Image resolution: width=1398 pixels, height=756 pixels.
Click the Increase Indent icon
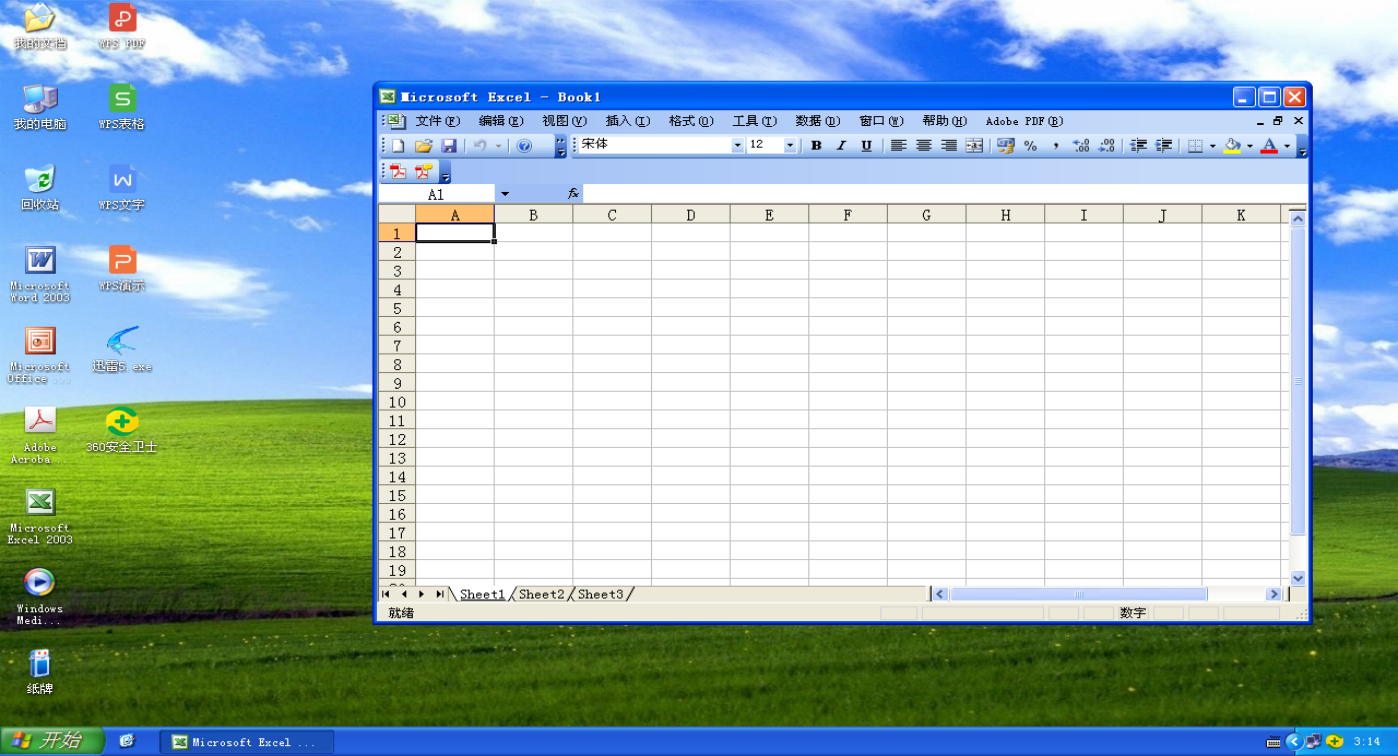point(1163,146)
